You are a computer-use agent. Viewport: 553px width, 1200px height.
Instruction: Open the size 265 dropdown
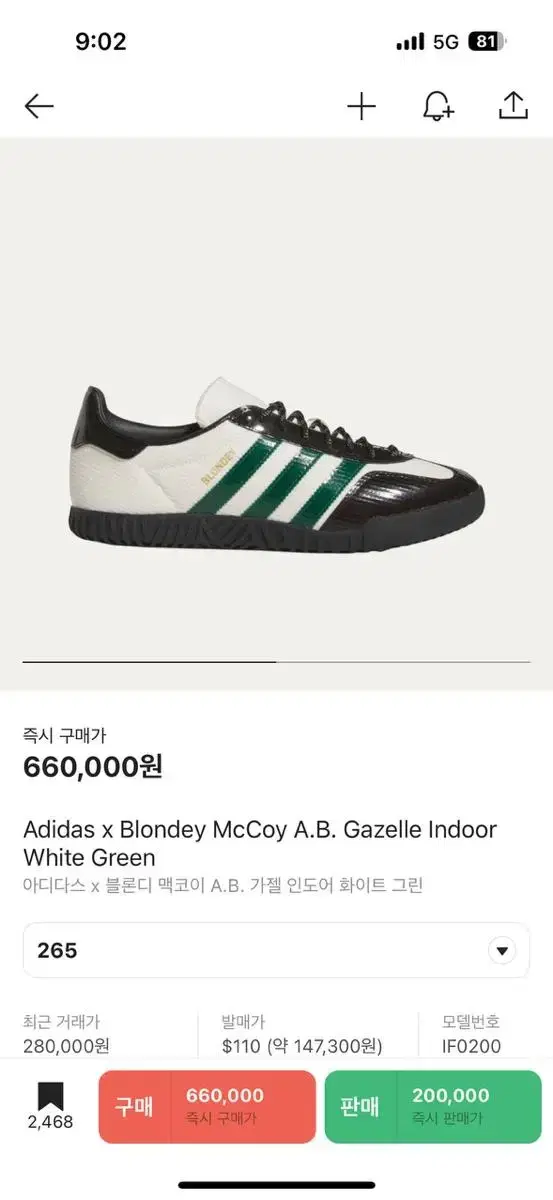(276, 950)
